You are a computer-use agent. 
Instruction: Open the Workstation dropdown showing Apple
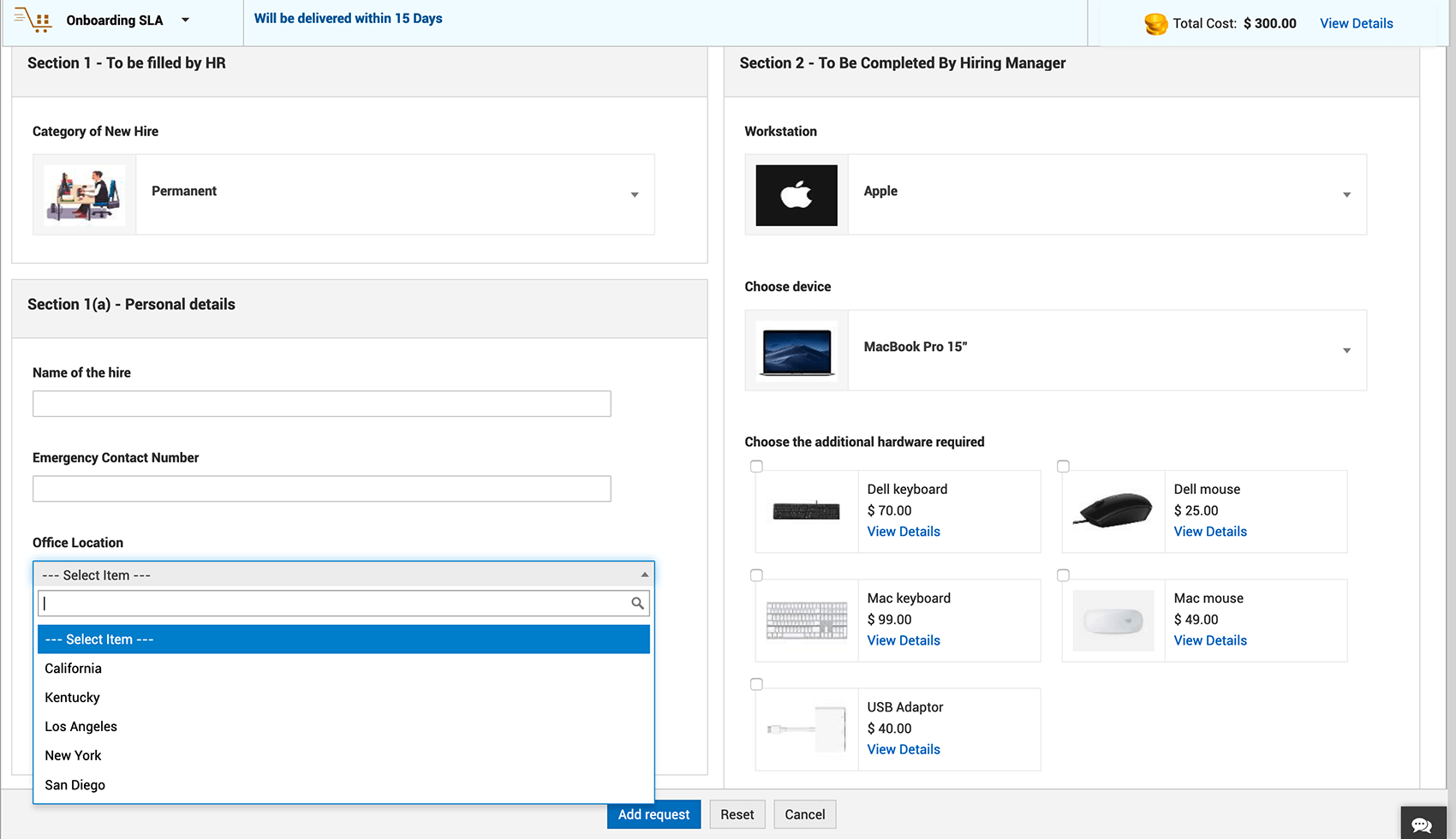pos(1346,194)
